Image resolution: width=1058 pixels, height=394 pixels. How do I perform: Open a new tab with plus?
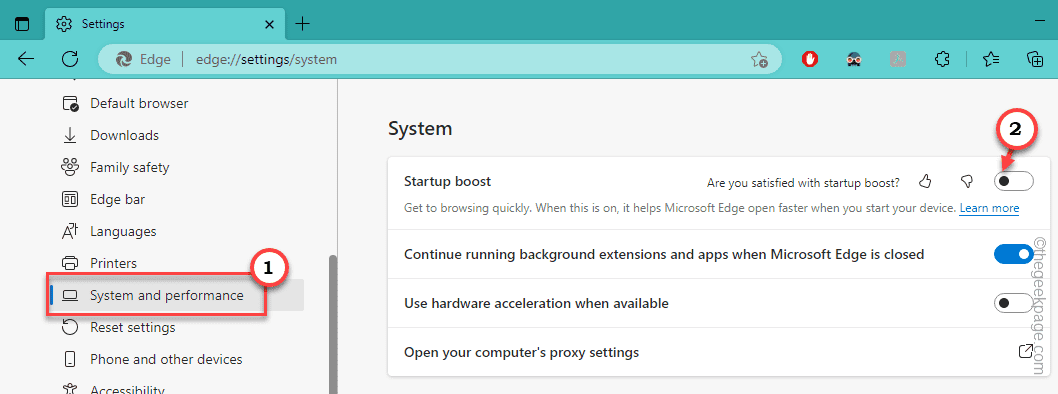click(x=303, y=24)
